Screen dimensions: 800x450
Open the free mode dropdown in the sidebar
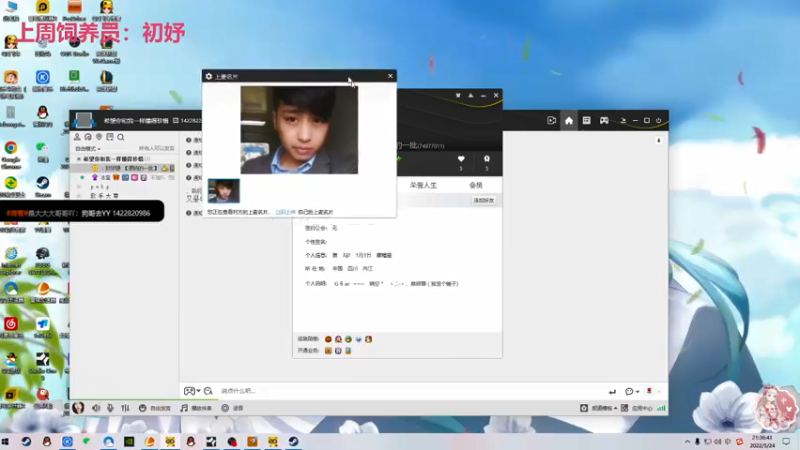[88, 148]
